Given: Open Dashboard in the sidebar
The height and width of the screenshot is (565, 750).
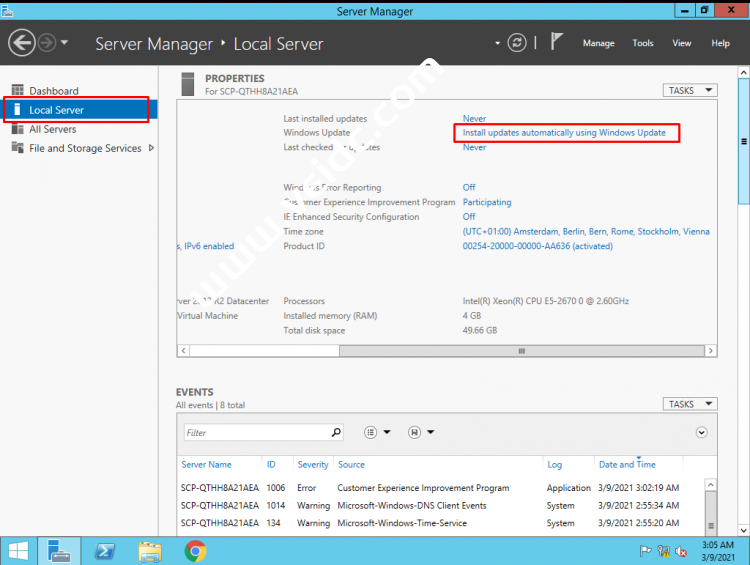Looking at the screenshot, I should (53, 91).
